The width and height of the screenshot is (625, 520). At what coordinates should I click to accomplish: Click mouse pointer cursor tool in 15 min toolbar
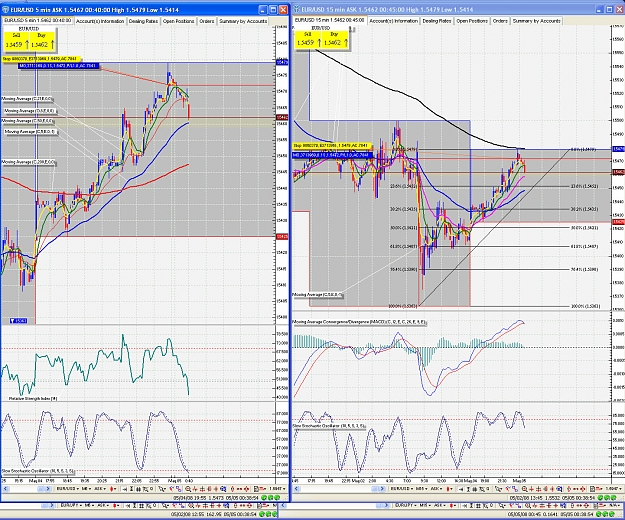tap(497, 489)
